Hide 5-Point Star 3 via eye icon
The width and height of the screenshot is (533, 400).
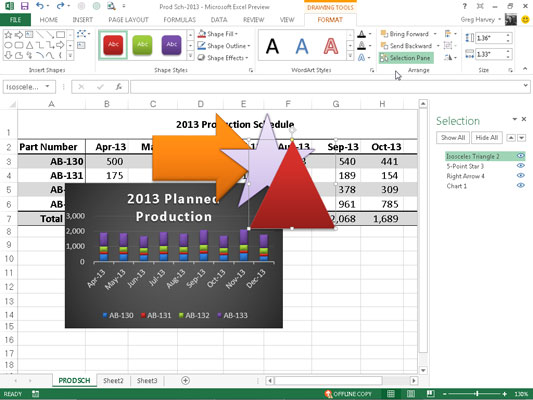[x=520, y=166]
